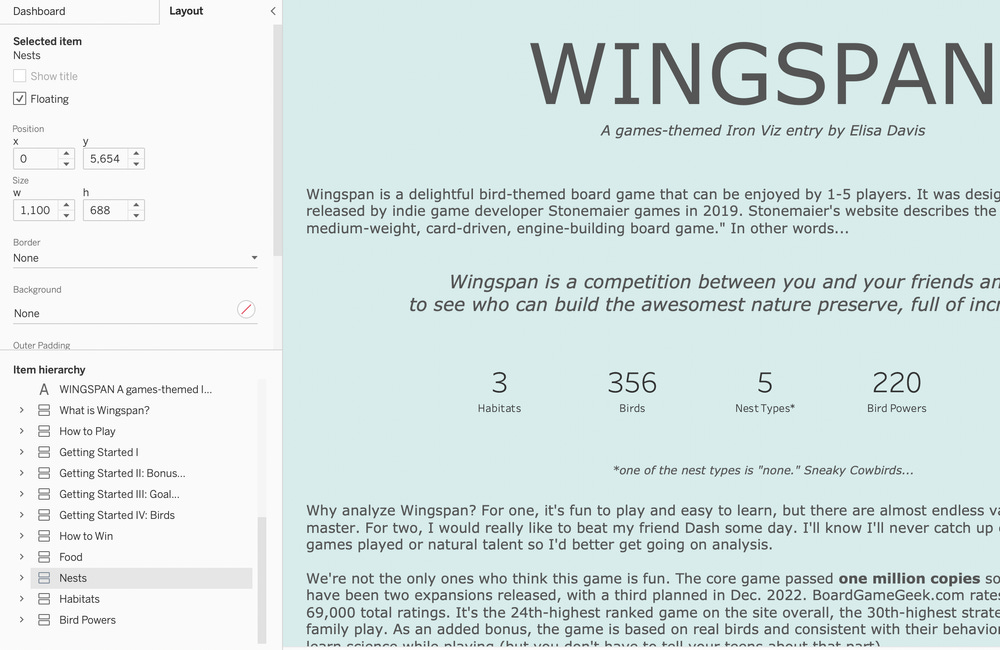Open the Background color picker swatch

pos(246,309)
